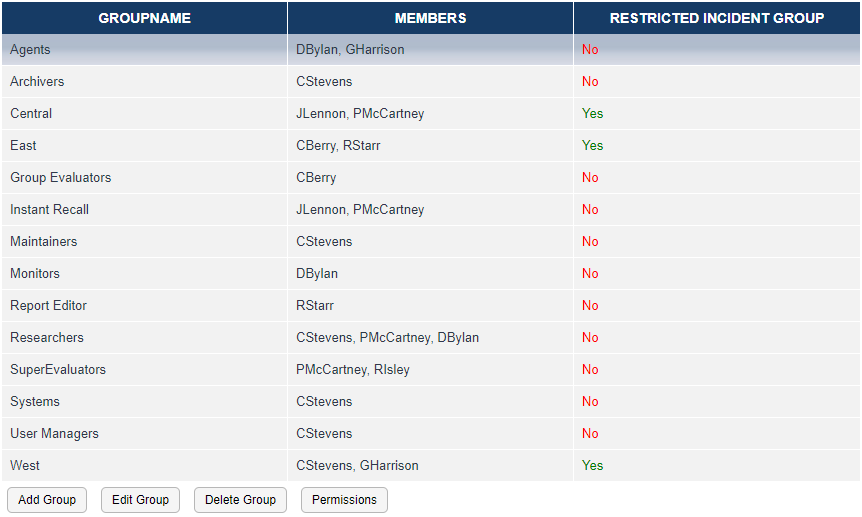This screenshot has height=517, width=862.
Task: Open the Permissions button
Action: tap(344, 500)
